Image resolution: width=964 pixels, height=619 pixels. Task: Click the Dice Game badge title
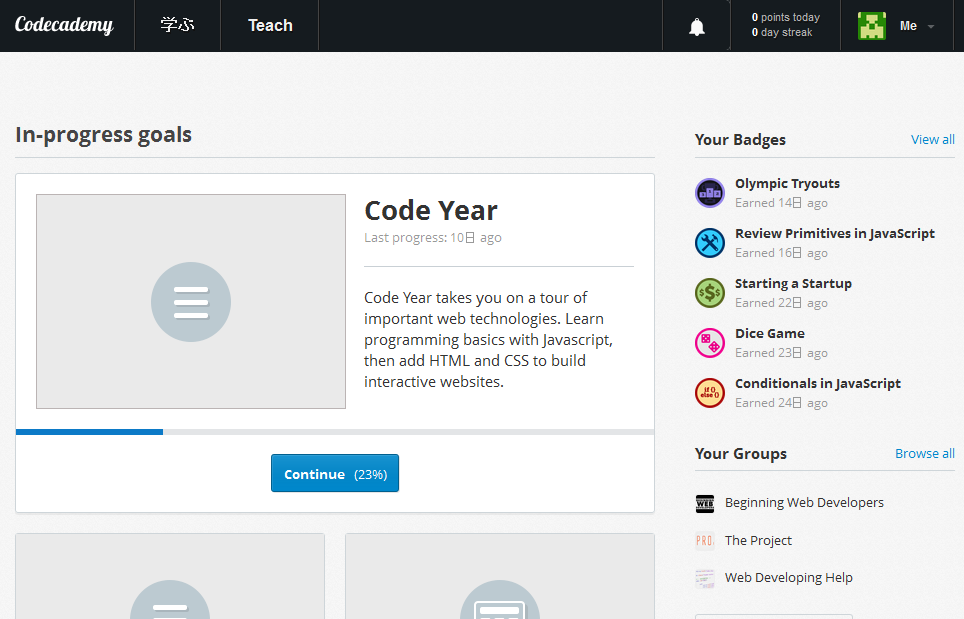click(x=770, y=333)
